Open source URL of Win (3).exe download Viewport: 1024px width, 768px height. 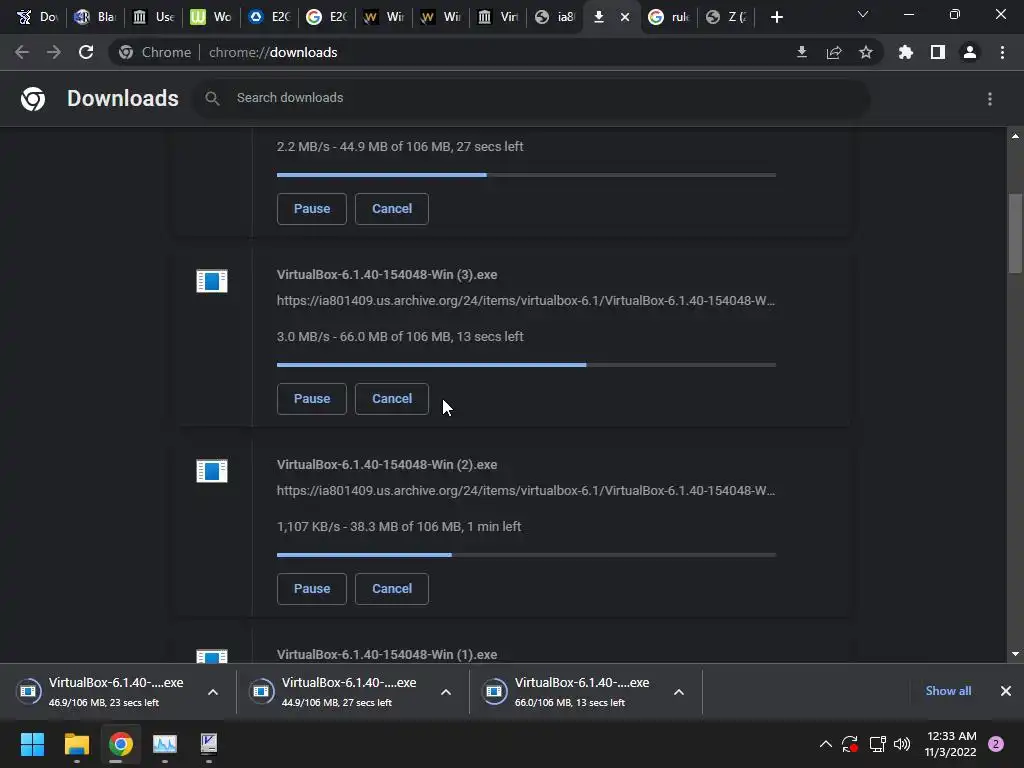tap(526, 301)
